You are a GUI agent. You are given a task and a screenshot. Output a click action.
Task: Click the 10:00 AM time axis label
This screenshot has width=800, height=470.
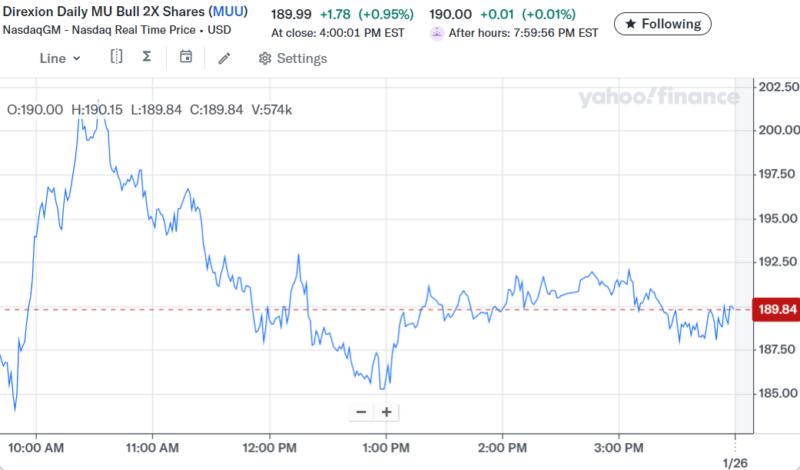point(36,444)
